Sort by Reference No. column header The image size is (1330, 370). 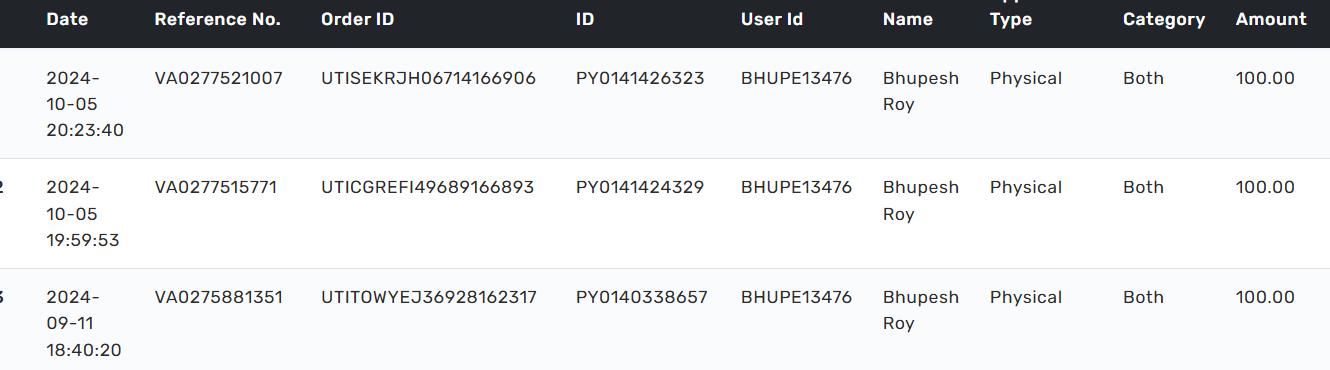(x=217, y=19)
